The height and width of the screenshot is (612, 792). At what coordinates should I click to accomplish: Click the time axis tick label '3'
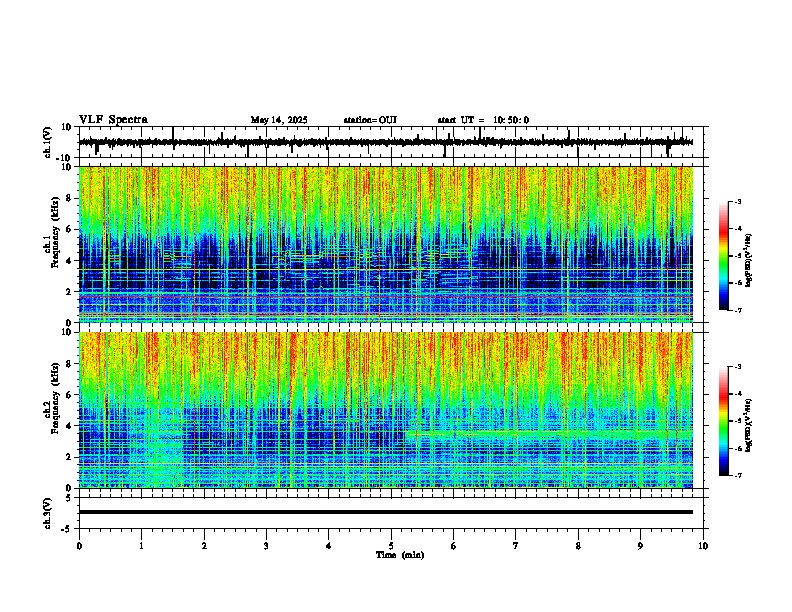(266, 546)
